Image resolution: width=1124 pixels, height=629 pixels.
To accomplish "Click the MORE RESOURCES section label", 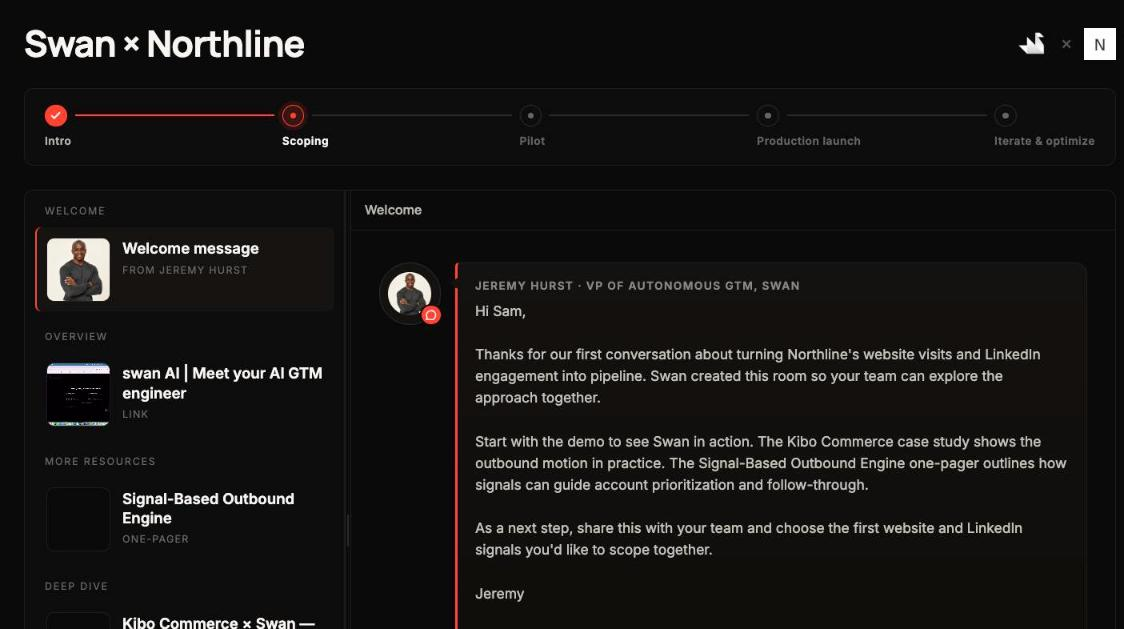I will pos(100,461).
